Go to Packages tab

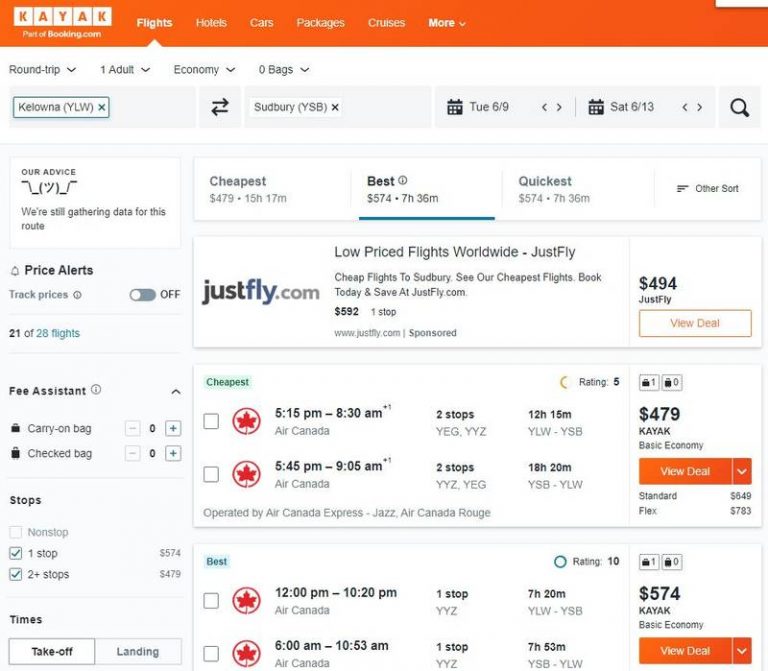coord(320,23)
